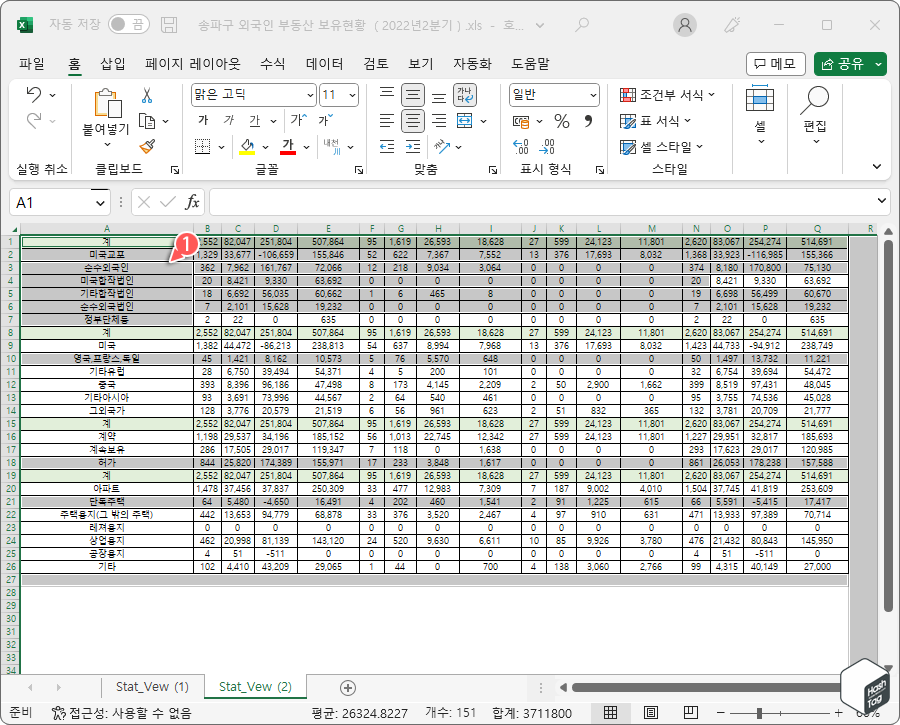Switch to the 삽입 tab
The width and height of the screenshot is (900, 725).
112,64
